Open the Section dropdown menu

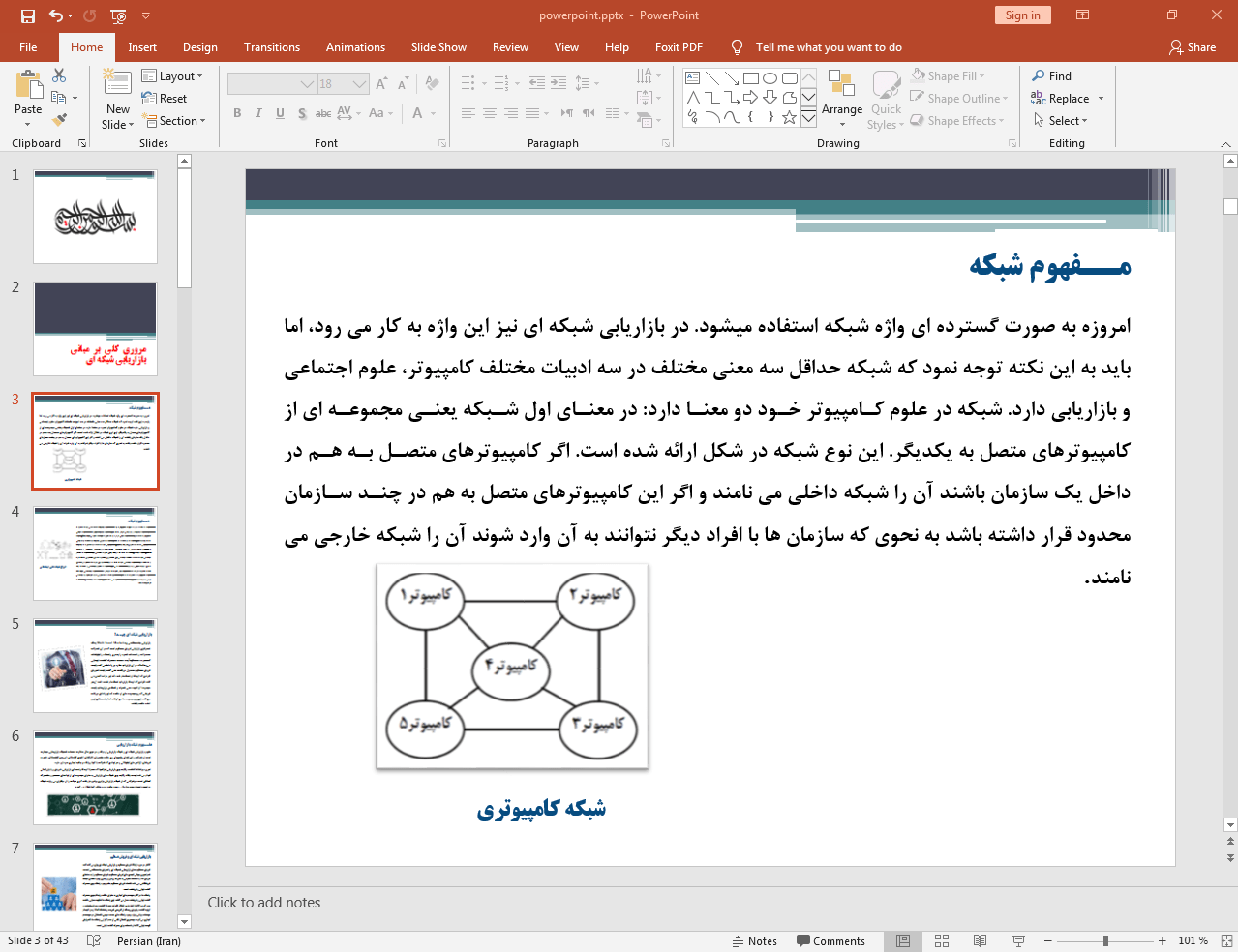click(x=174, y=121)
